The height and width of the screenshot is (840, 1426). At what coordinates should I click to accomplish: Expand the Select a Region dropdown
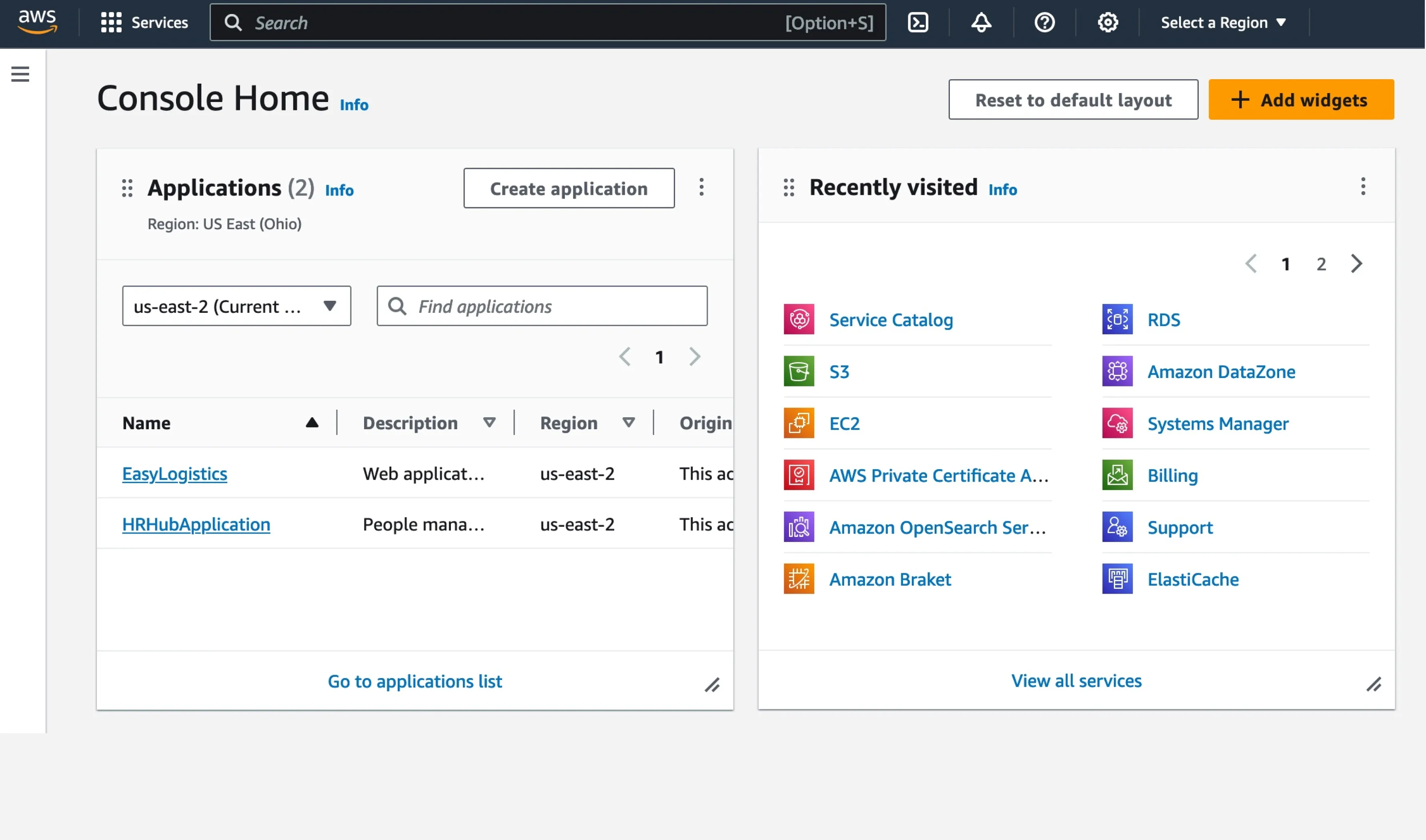click(1223, 23)
